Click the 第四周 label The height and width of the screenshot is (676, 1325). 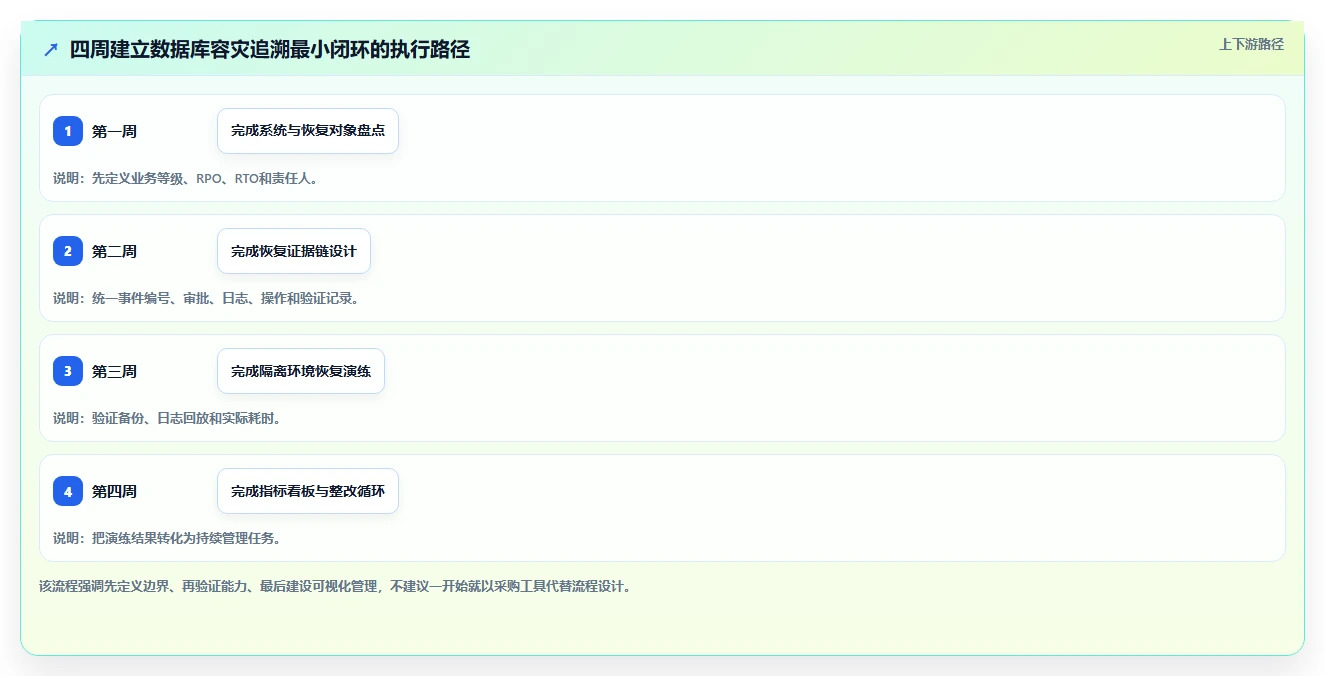114,491
